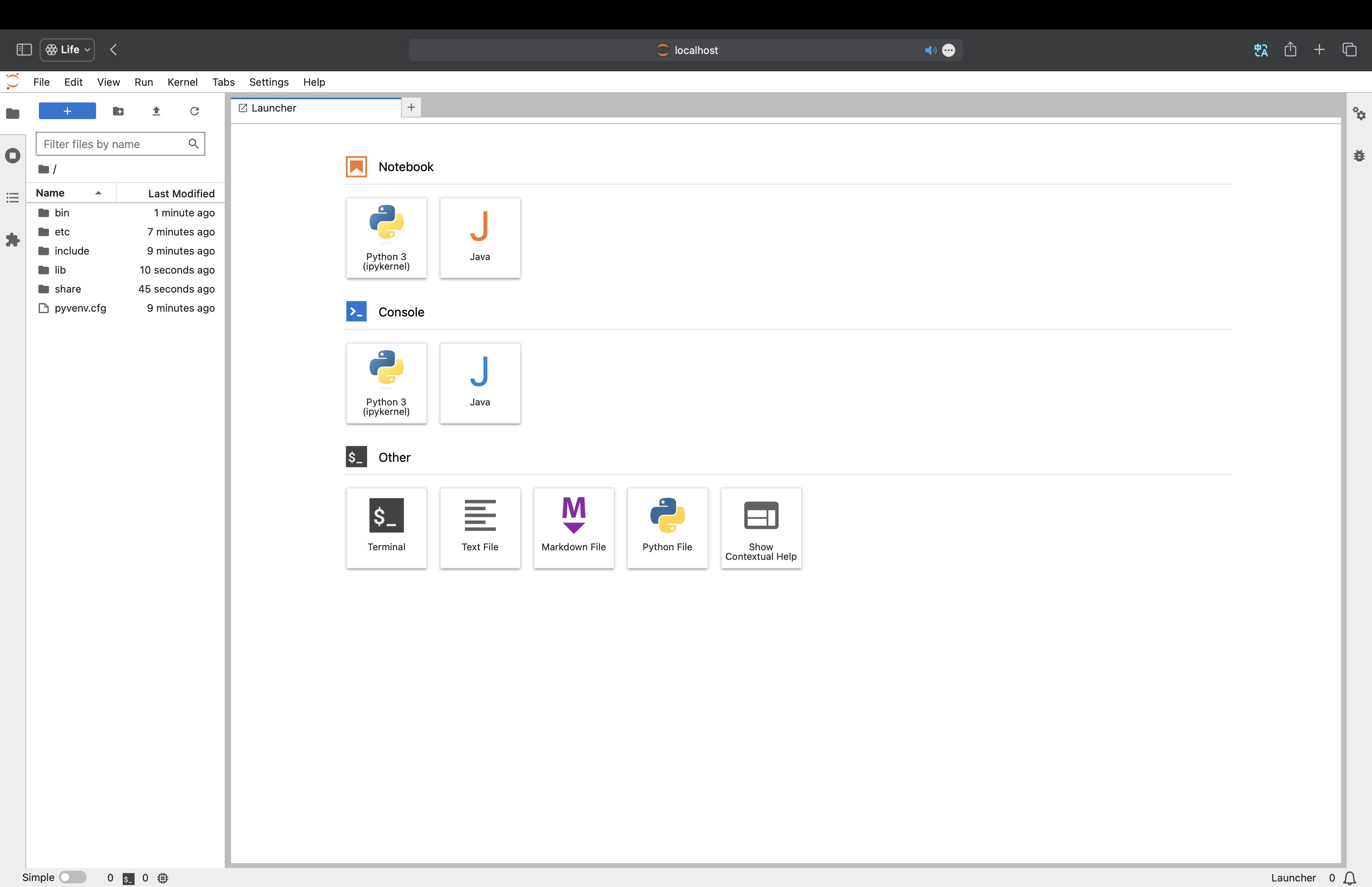Image resolution: width=1372 pixels, height=887 pixels.
Task: Expand the bin folder
Action: coord(62,213)
